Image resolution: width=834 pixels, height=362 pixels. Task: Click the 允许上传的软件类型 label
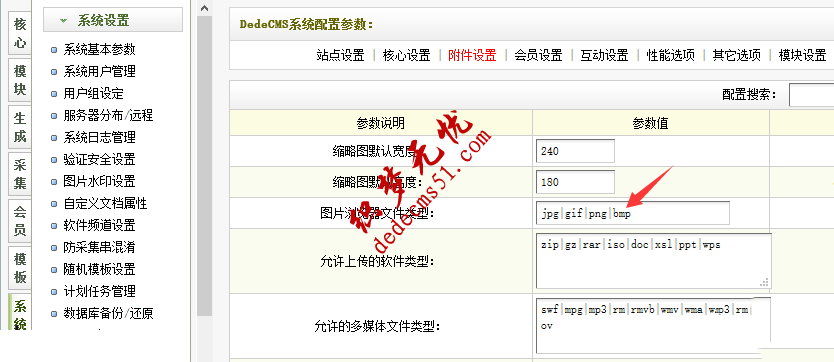click(x=378, y=262)
